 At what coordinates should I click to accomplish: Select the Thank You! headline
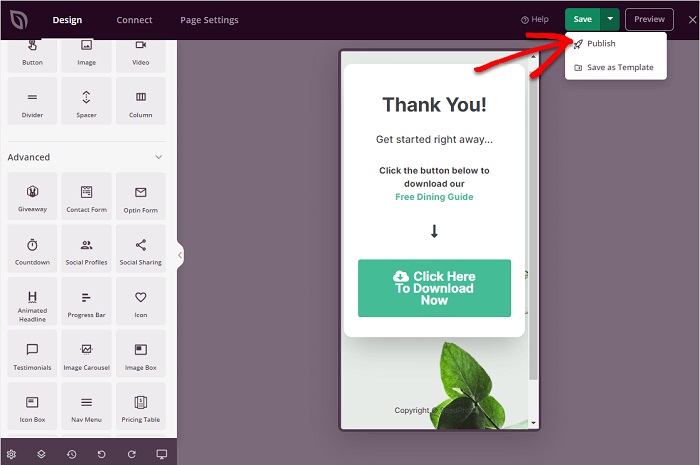pos(434,105)
